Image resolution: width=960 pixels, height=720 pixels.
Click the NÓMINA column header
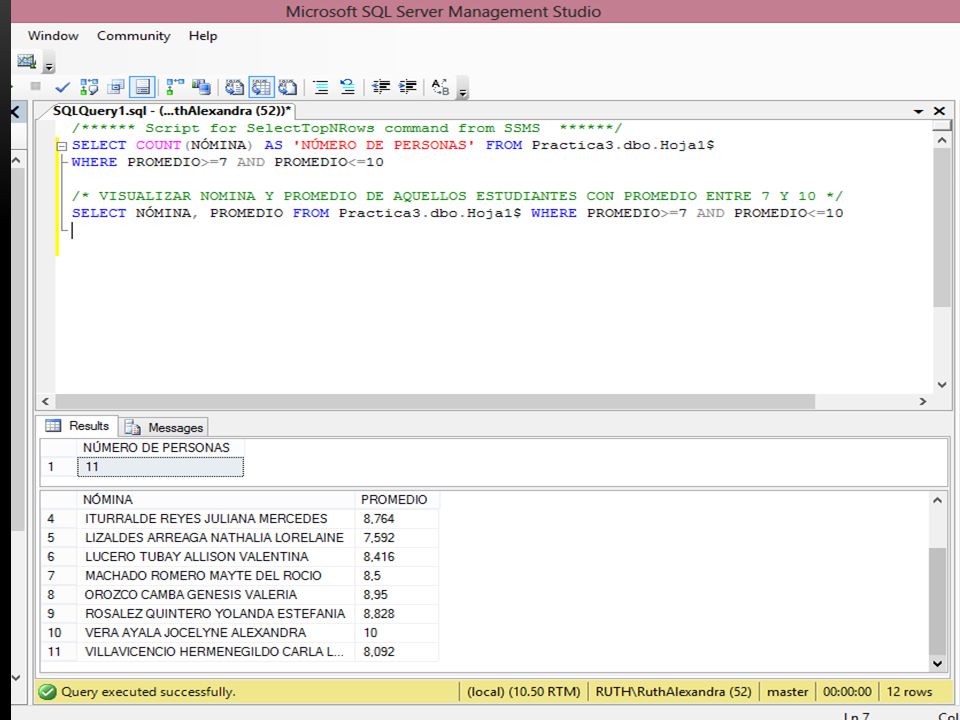(x=216, y=500)
